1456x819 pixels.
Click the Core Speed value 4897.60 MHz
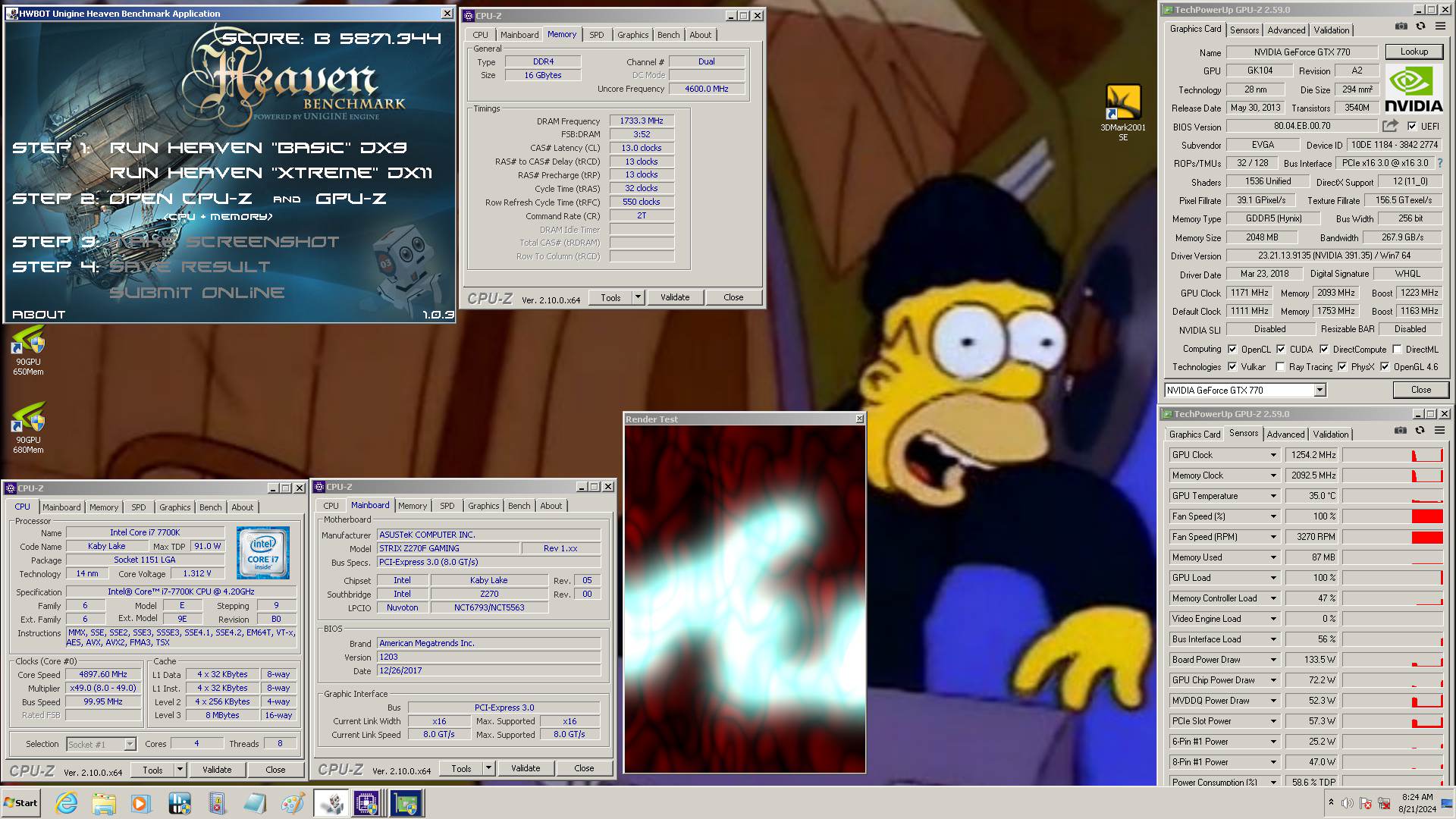coord(103,674)
